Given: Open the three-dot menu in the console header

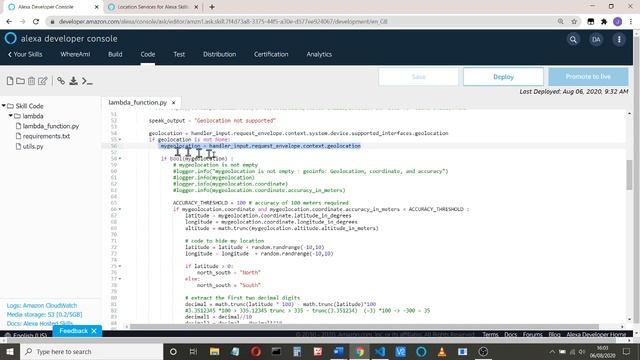Looking at the screenshot, I should pos(619,40).
